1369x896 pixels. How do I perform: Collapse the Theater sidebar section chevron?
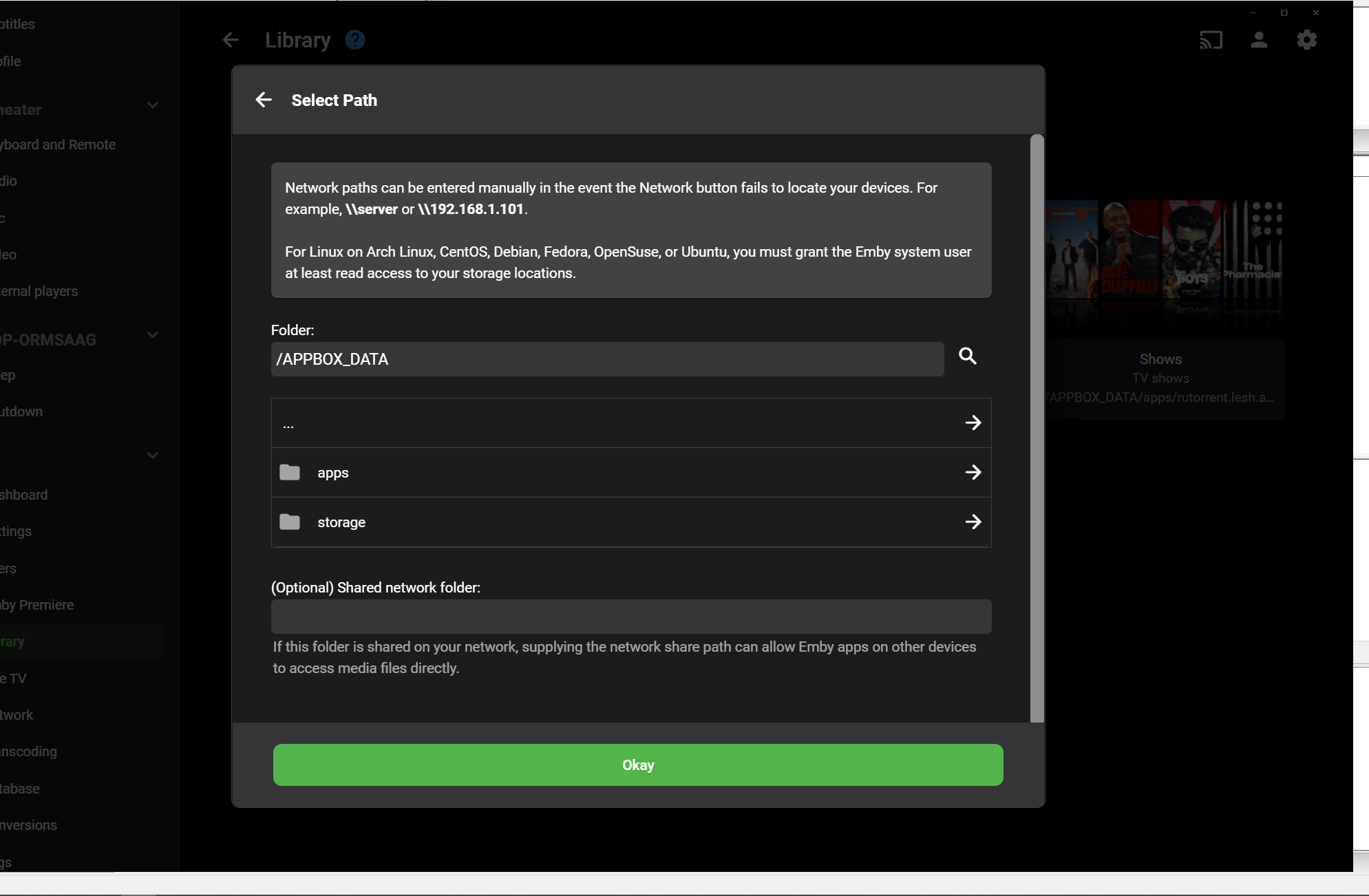(153, 105)
